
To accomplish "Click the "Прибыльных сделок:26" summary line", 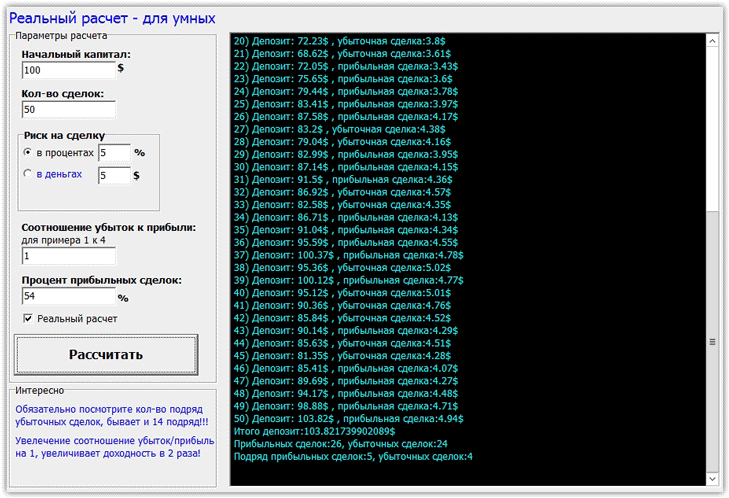I will click(x=340, y=443).
